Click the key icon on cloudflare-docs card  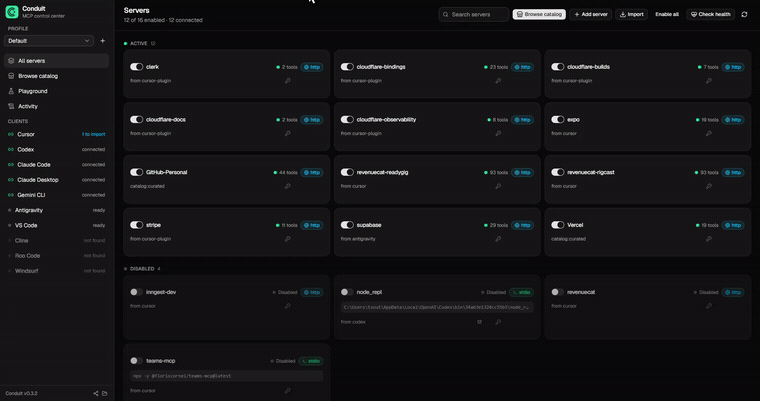288,133
